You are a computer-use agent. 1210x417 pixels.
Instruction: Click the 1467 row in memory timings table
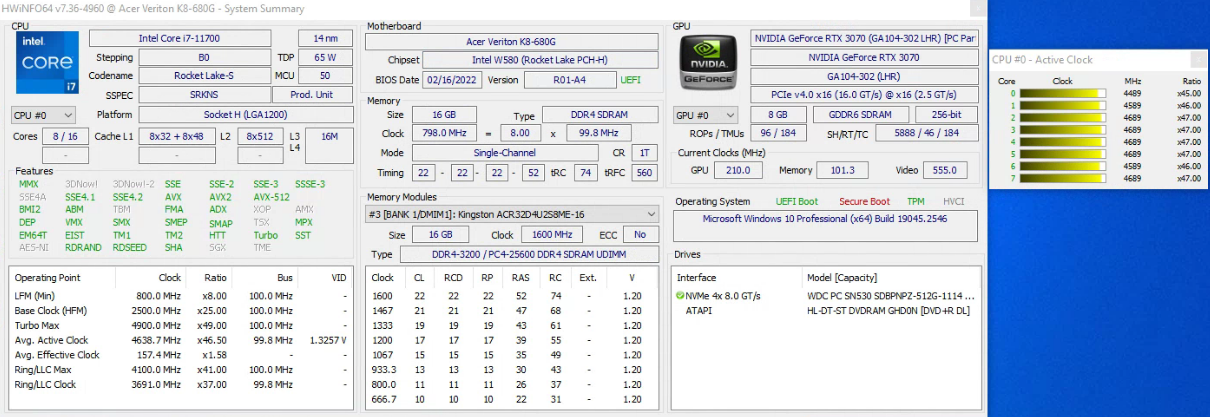pyautogui.click(x=514, y=311)
